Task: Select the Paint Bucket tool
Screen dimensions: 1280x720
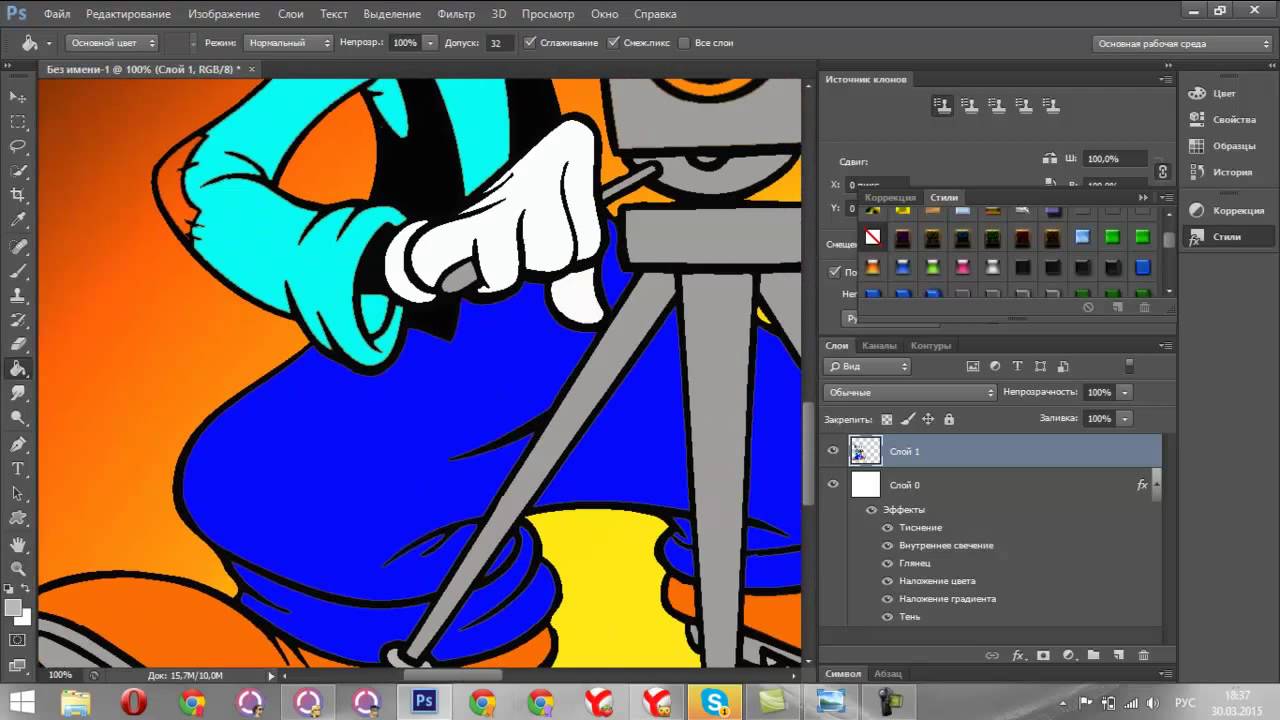Action: 18,370
